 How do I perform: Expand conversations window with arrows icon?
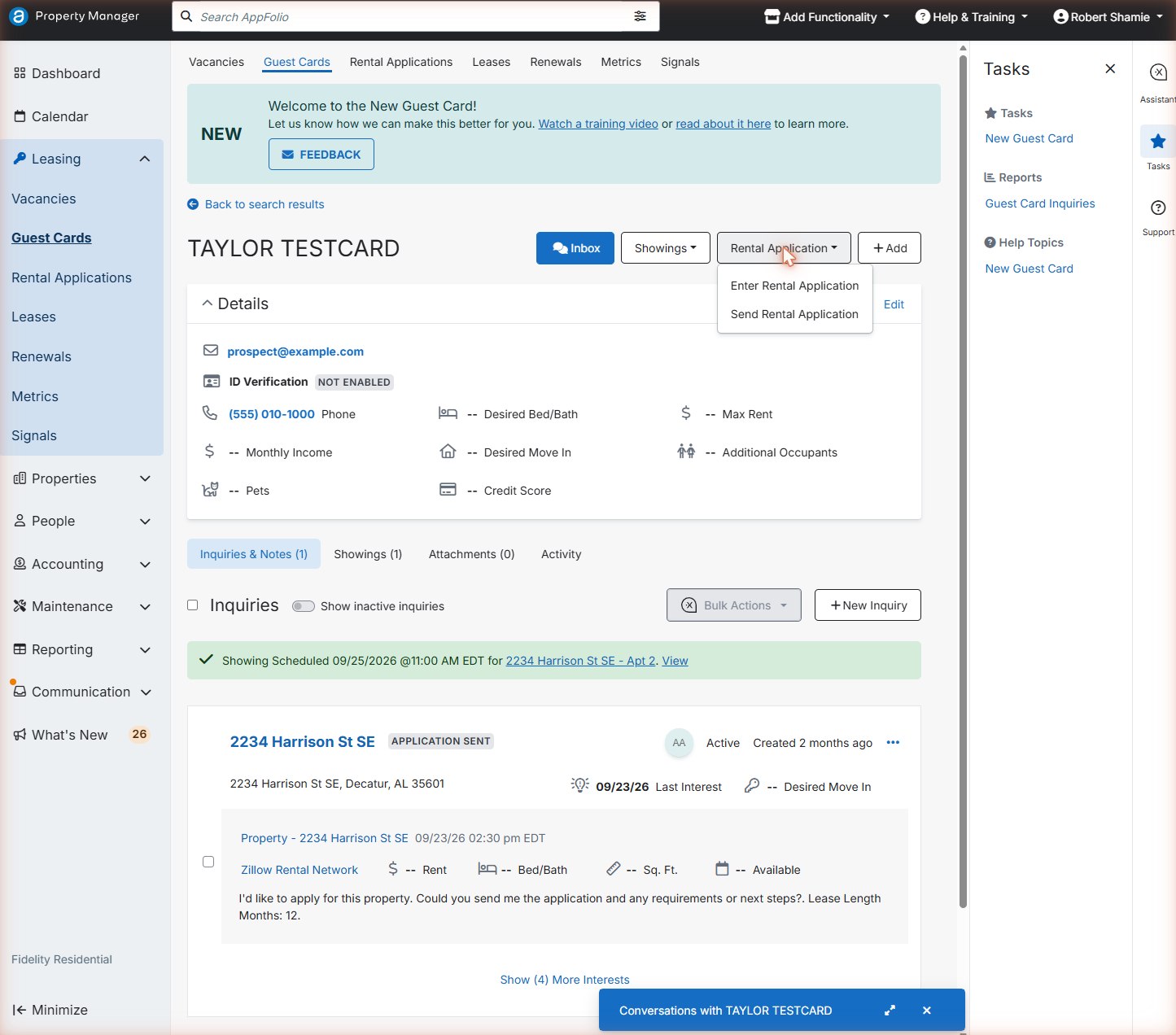pos(890,1011)
